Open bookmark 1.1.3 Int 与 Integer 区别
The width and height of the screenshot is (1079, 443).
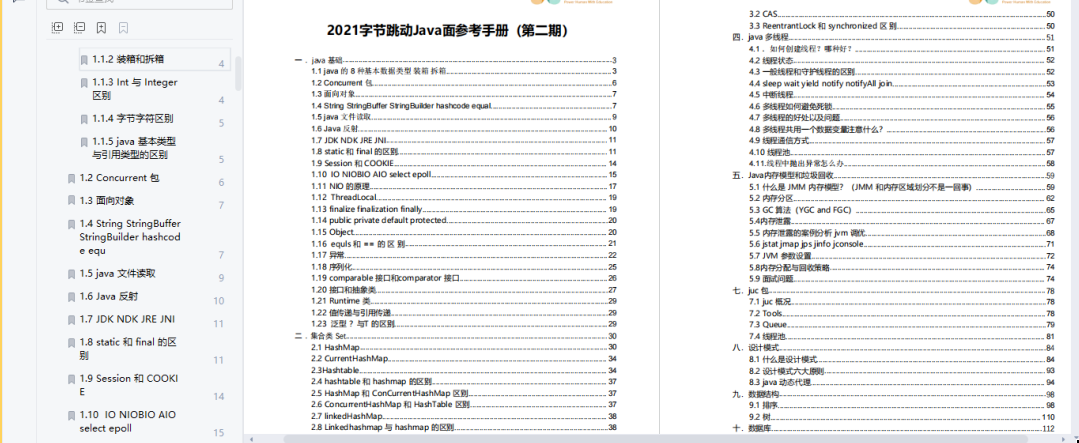(135, 89)
